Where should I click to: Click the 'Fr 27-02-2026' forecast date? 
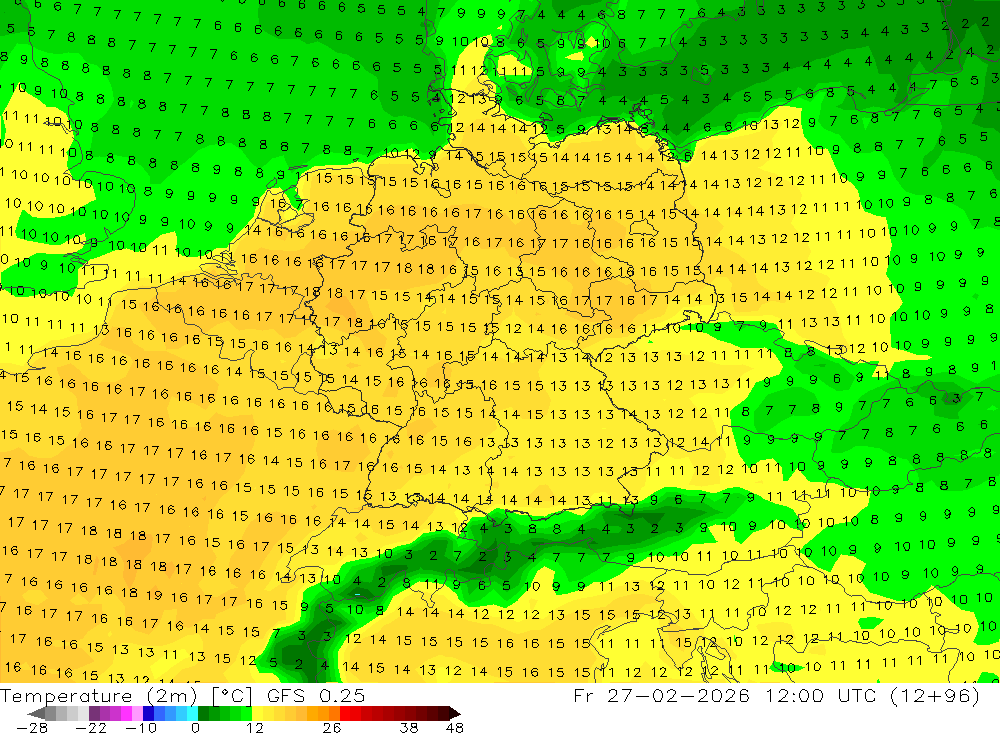661,695
